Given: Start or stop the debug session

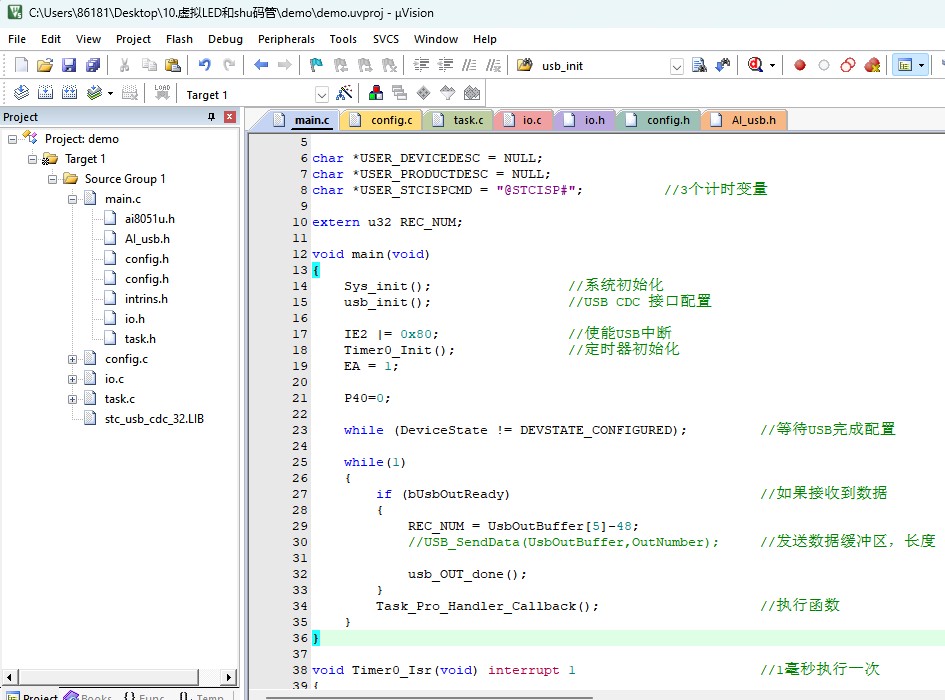Looking at the screenshot, I should point(755,65).
